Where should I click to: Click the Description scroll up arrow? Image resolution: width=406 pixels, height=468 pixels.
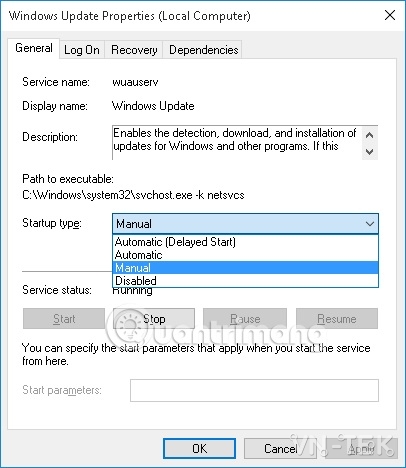point(369,135)
